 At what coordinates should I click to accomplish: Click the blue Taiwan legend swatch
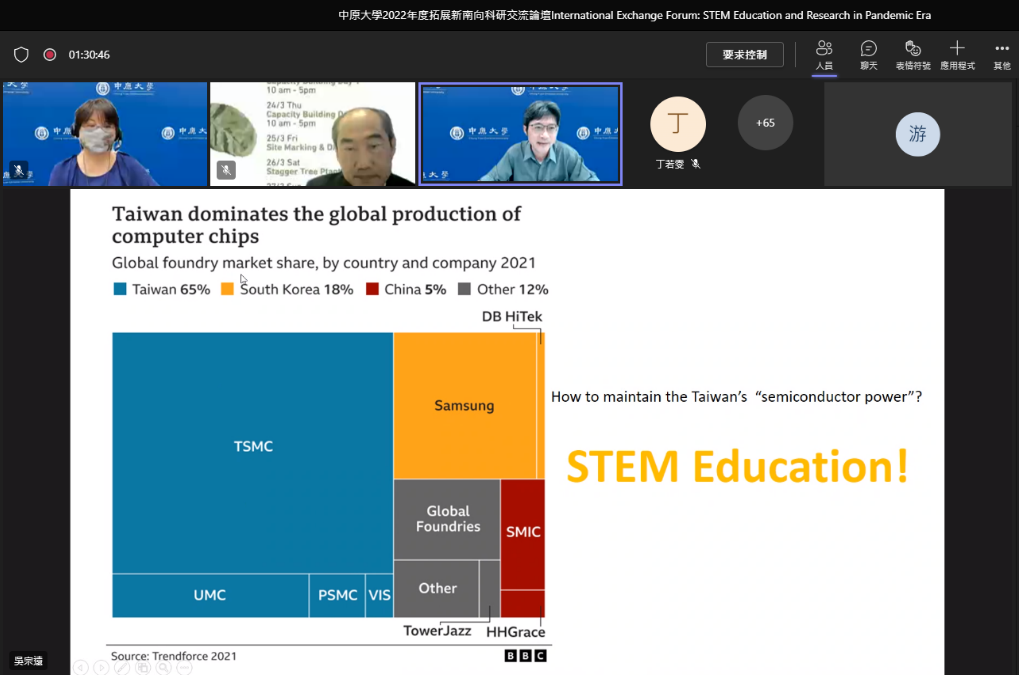120,289
